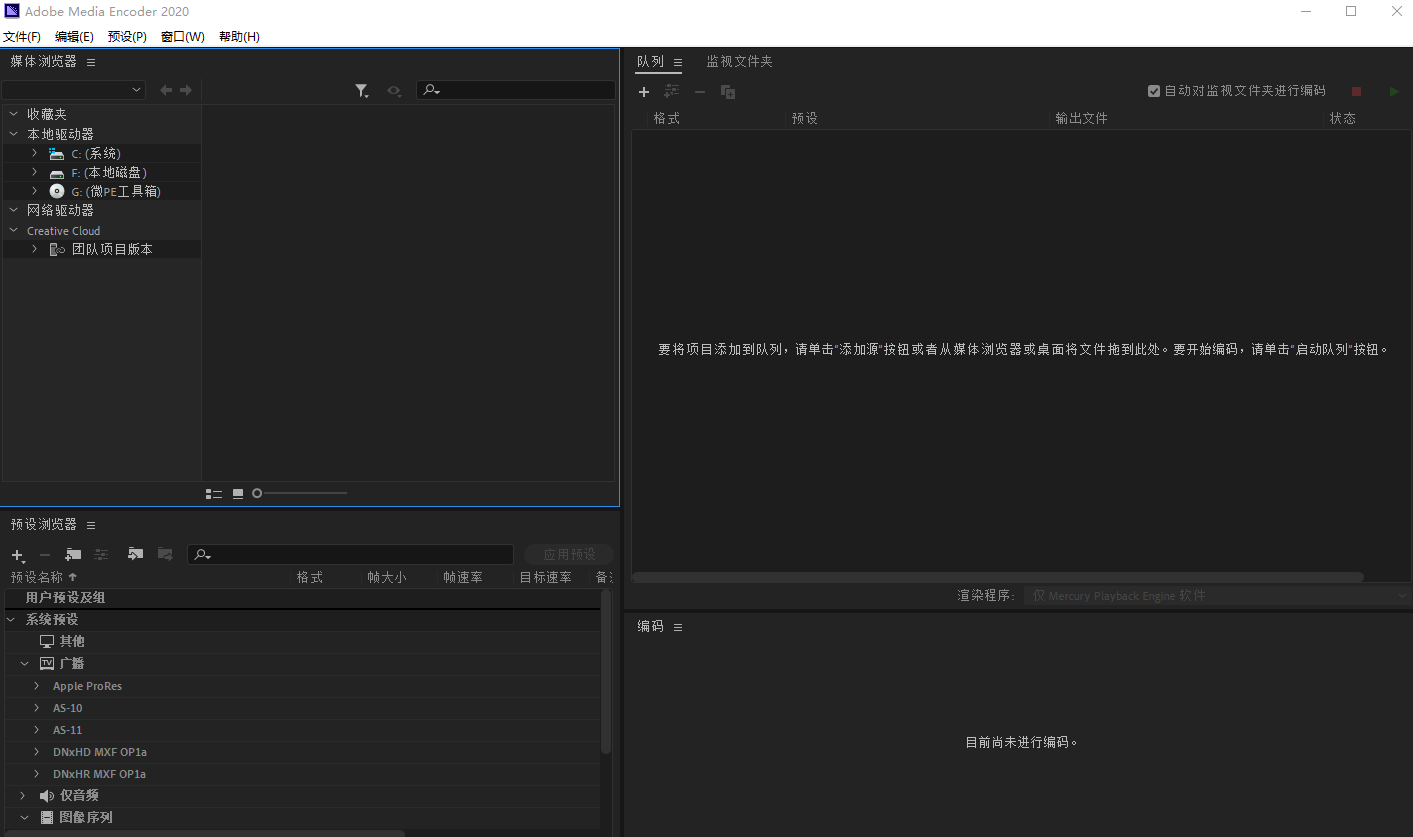Click the import presets icon
1413x837 pixels.
tap(136, 554)
